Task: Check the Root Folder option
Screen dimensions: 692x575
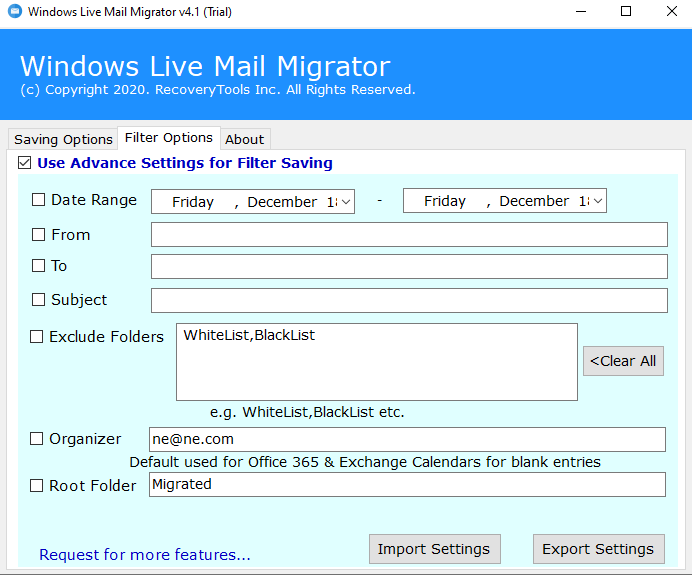Action: (36, 485)
